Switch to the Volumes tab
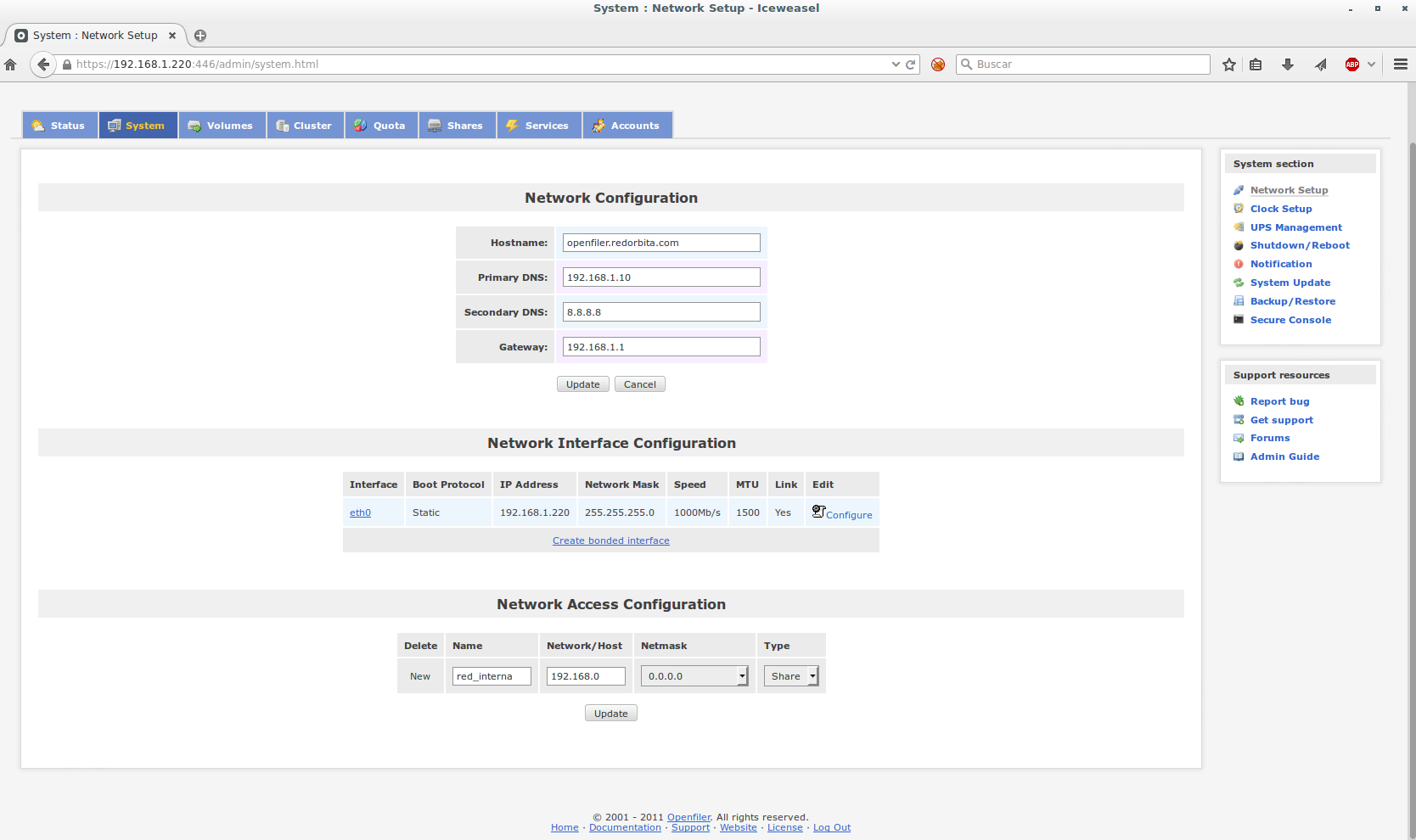The height and width of the screenshot is (840, 1416). click(x=222, y=126)
